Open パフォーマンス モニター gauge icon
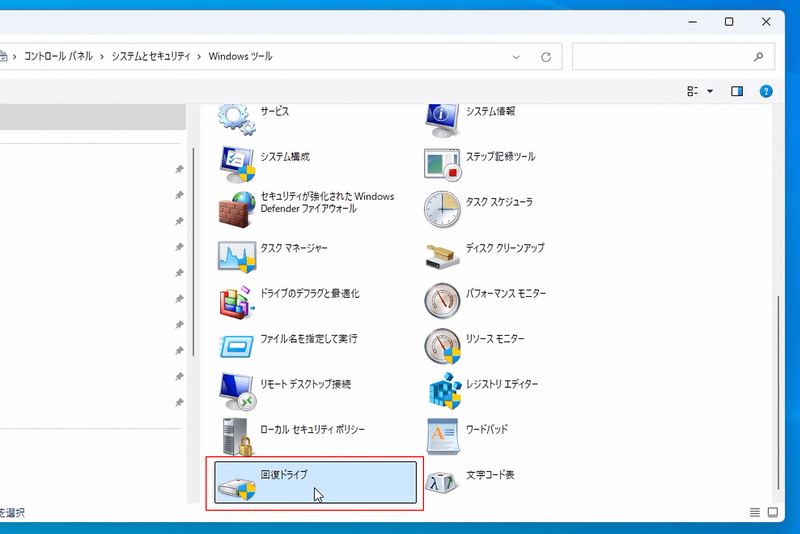The height and width of the screenshot is (534, 800). click(442, 300)
